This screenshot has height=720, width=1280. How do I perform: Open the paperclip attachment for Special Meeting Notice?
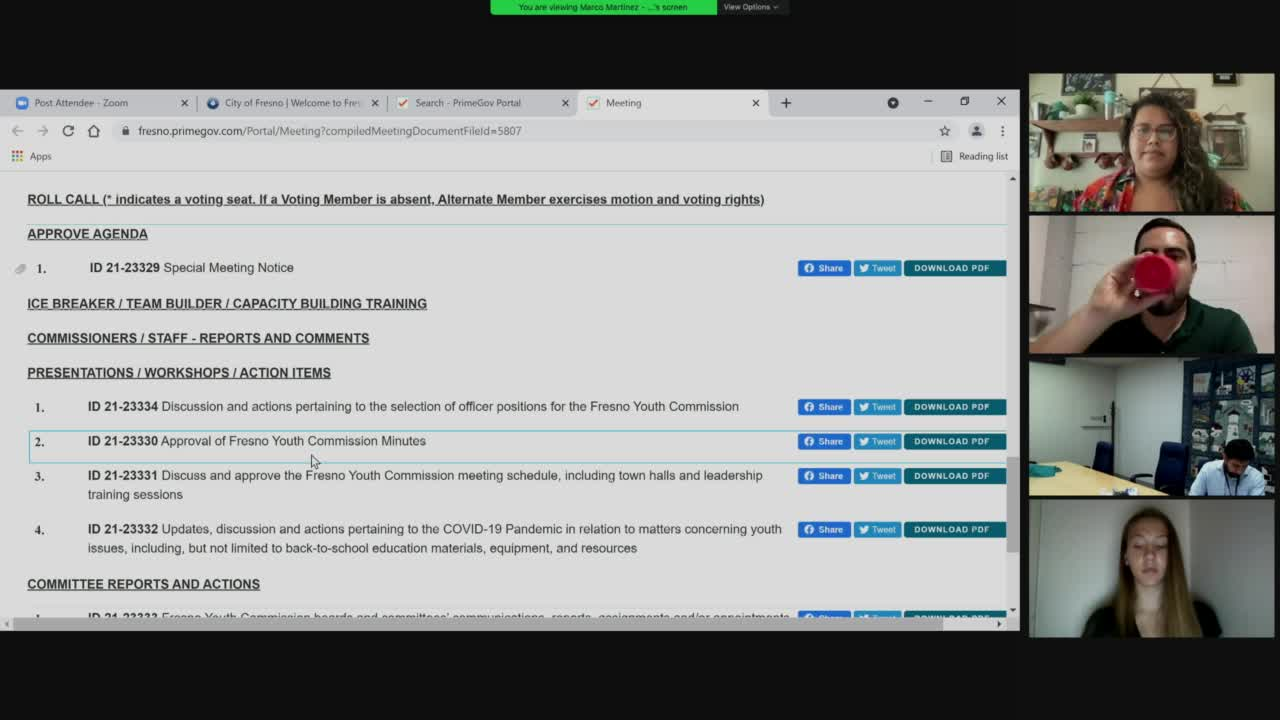tap(20, 268)
